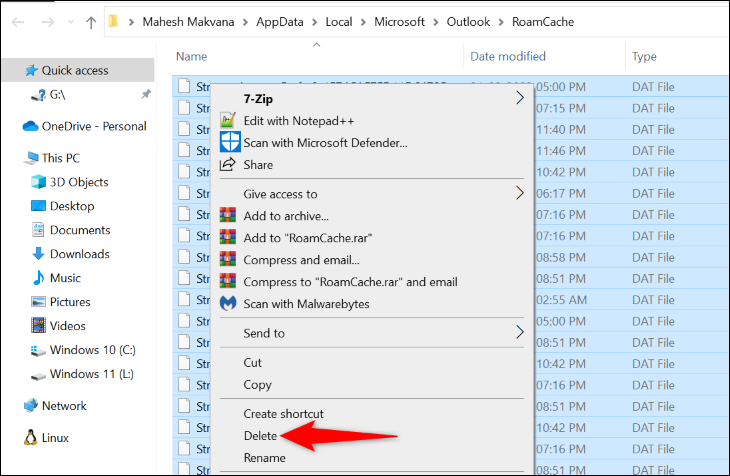Open the recent locations dropdown arrow
The image size is (730, 476).
(x=71, y=22)
